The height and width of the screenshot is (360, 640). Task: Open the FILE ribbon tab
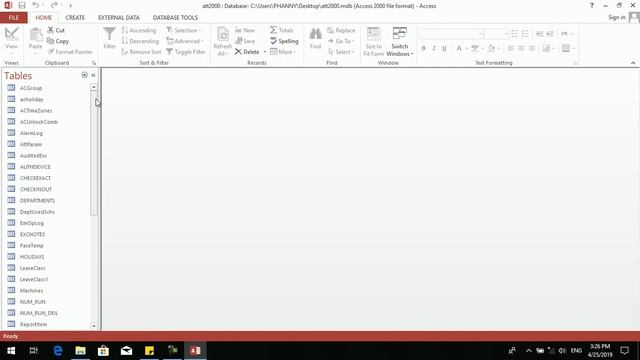13,18
